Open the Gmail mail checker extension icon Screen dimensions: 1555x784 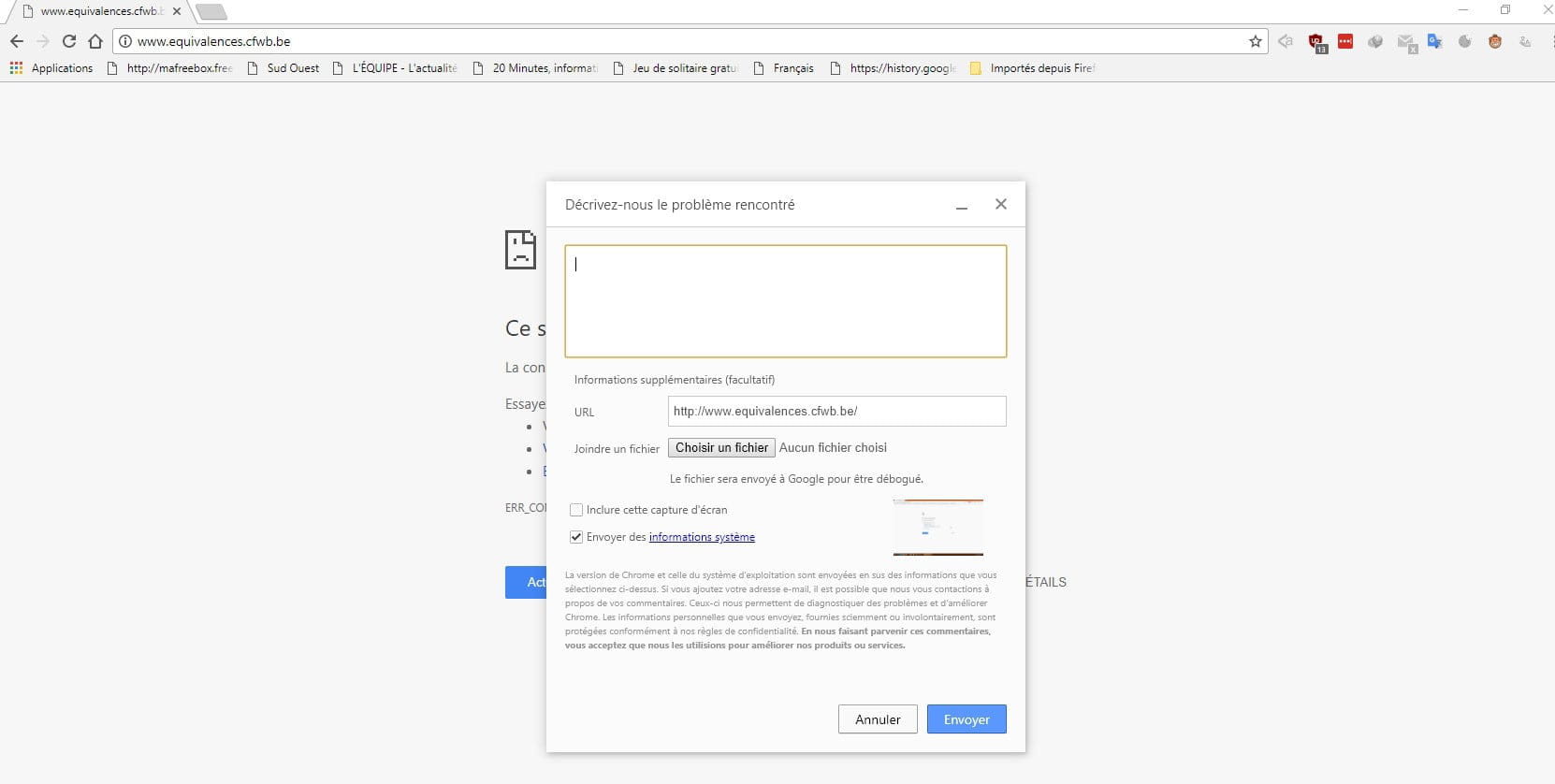point(1405,42)
